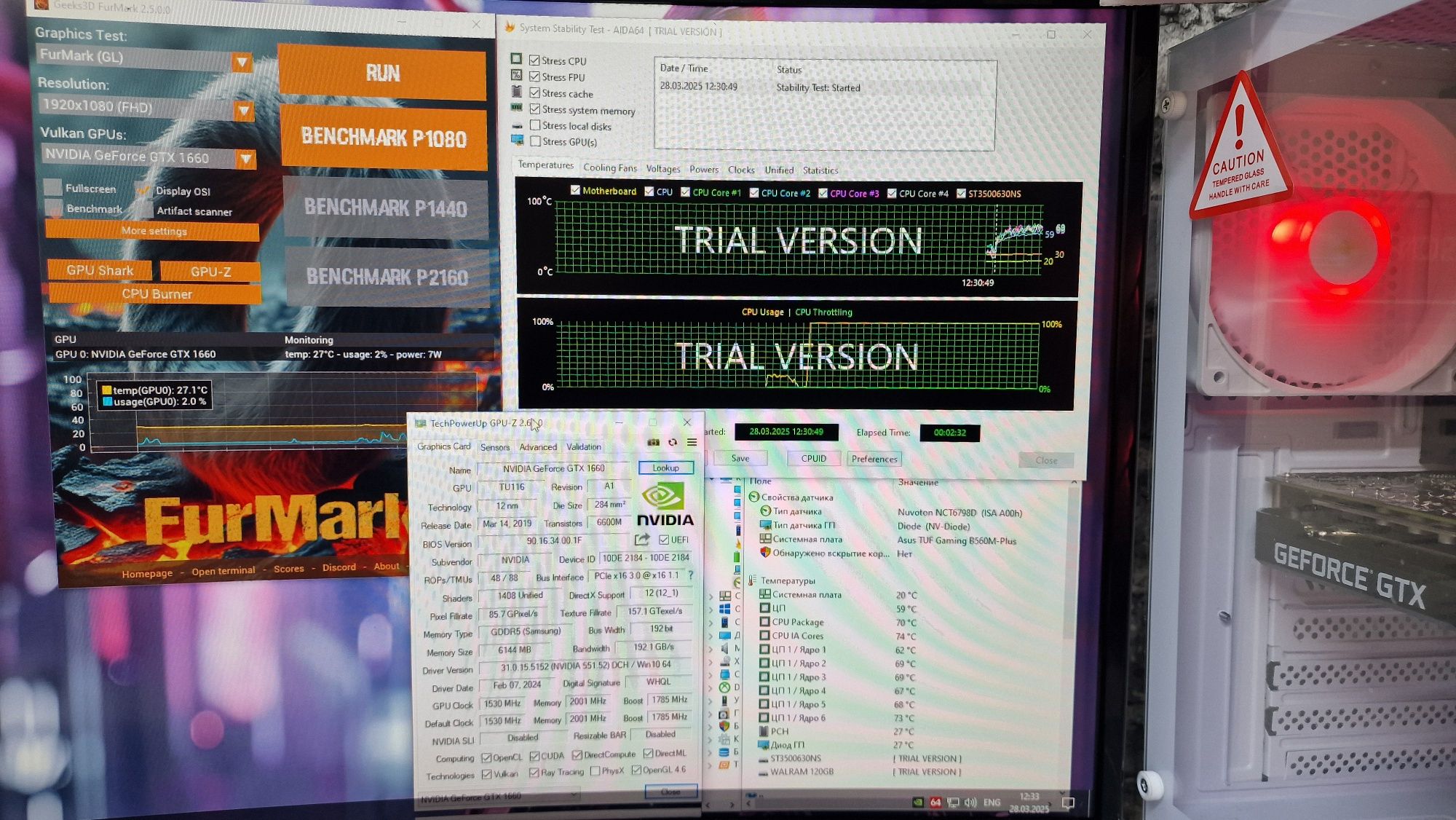Click the display monitor icon in AIDA64 tree
Screen dimensions: 1456x820
click(x=724, y=635)
